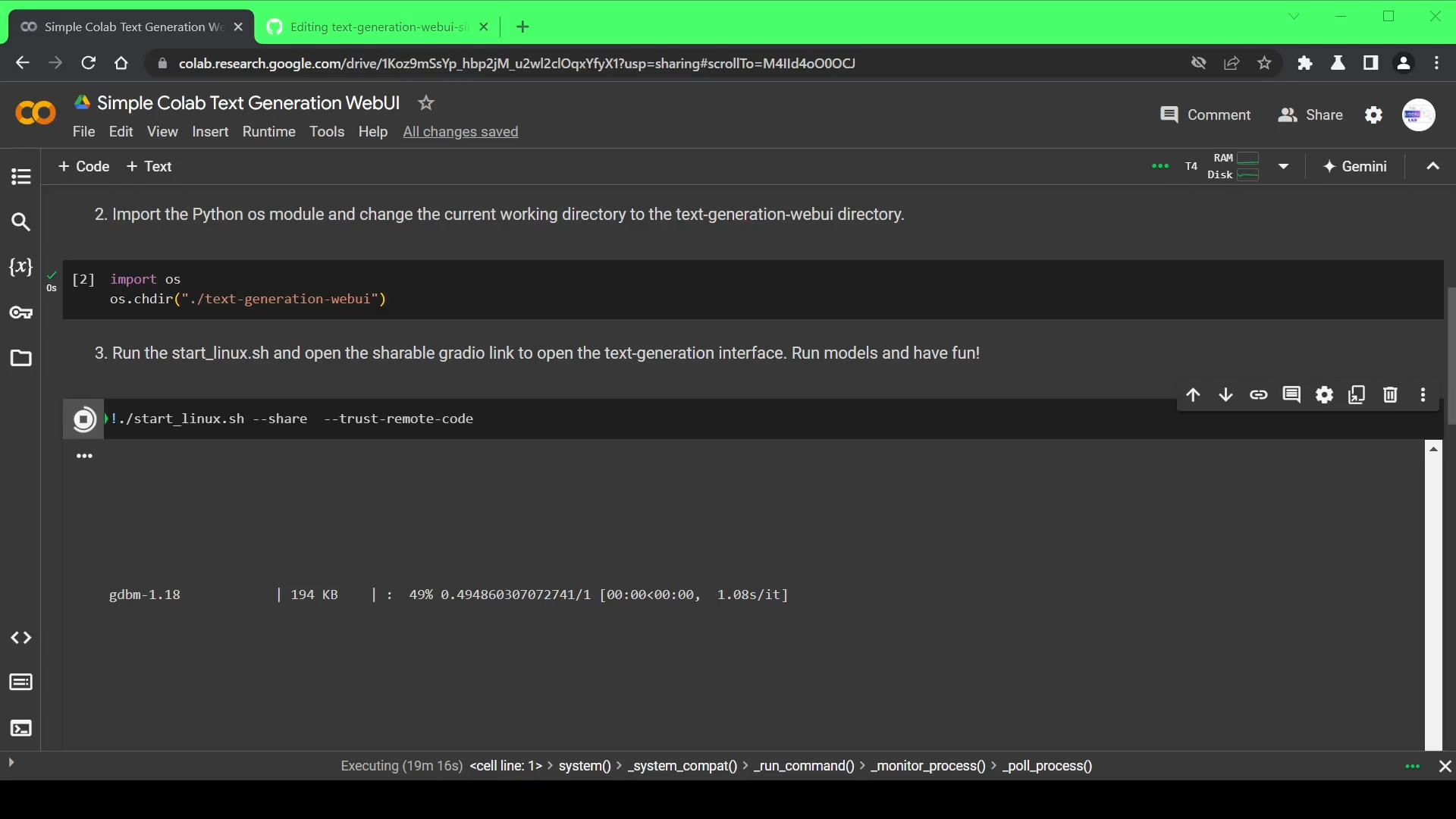This screenshot has width=1456, height=819.
Task: Open the secrets key icon
Action: click(x=20, y=312)
